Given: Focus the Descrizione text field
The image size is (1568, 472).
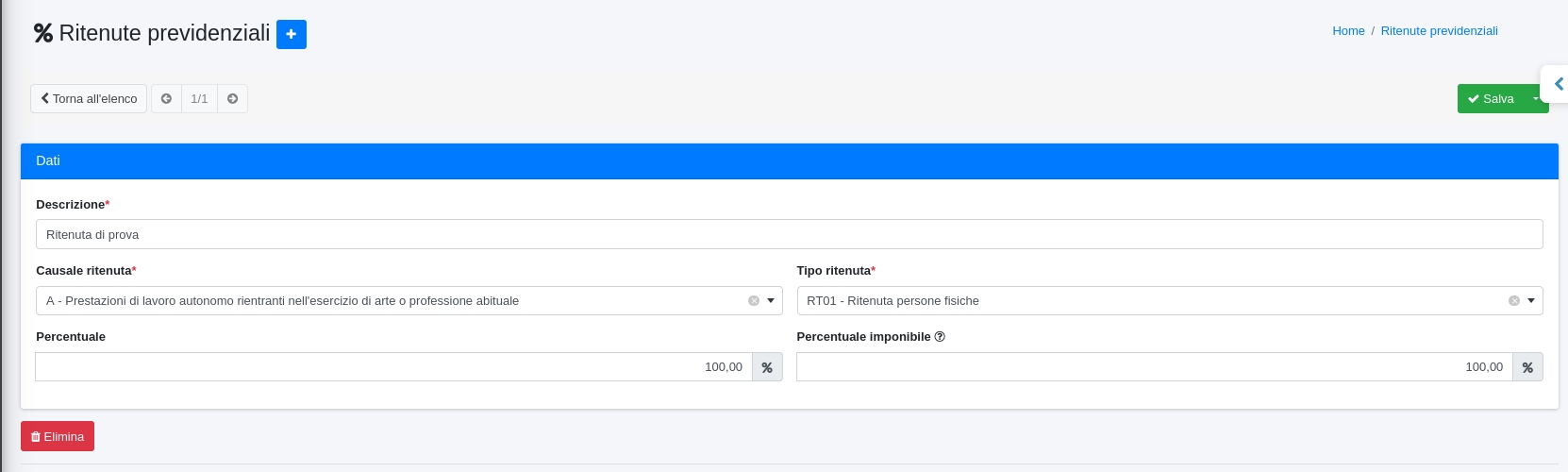Looking at the screenshot, I should coord(789,235).
